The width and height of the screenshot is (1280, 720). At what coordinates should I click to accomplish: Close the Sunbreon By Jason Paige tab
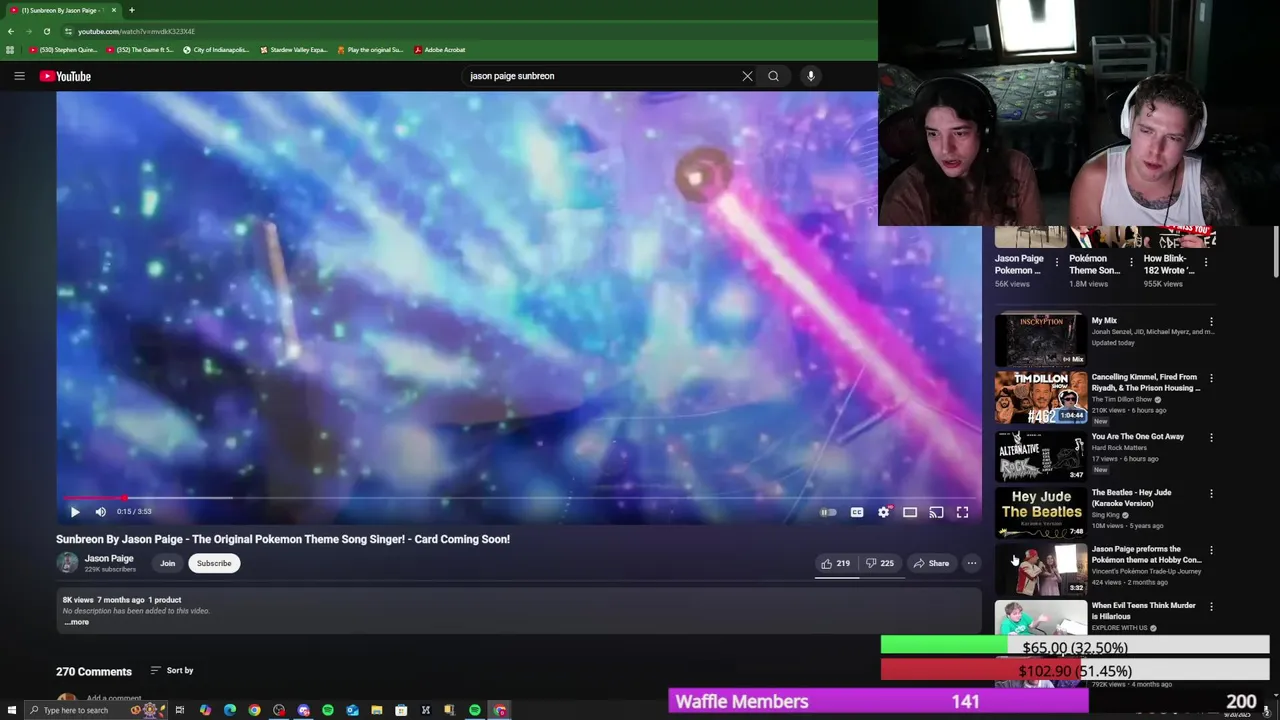(114, 10)
